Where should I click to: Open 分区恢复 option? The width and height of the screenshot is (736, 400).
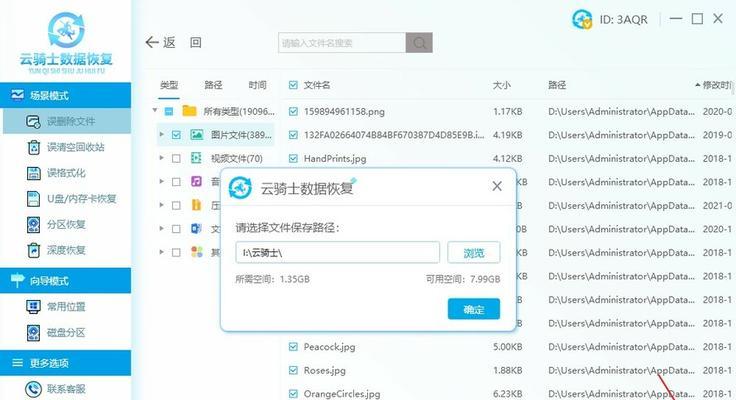click(56, 224)
